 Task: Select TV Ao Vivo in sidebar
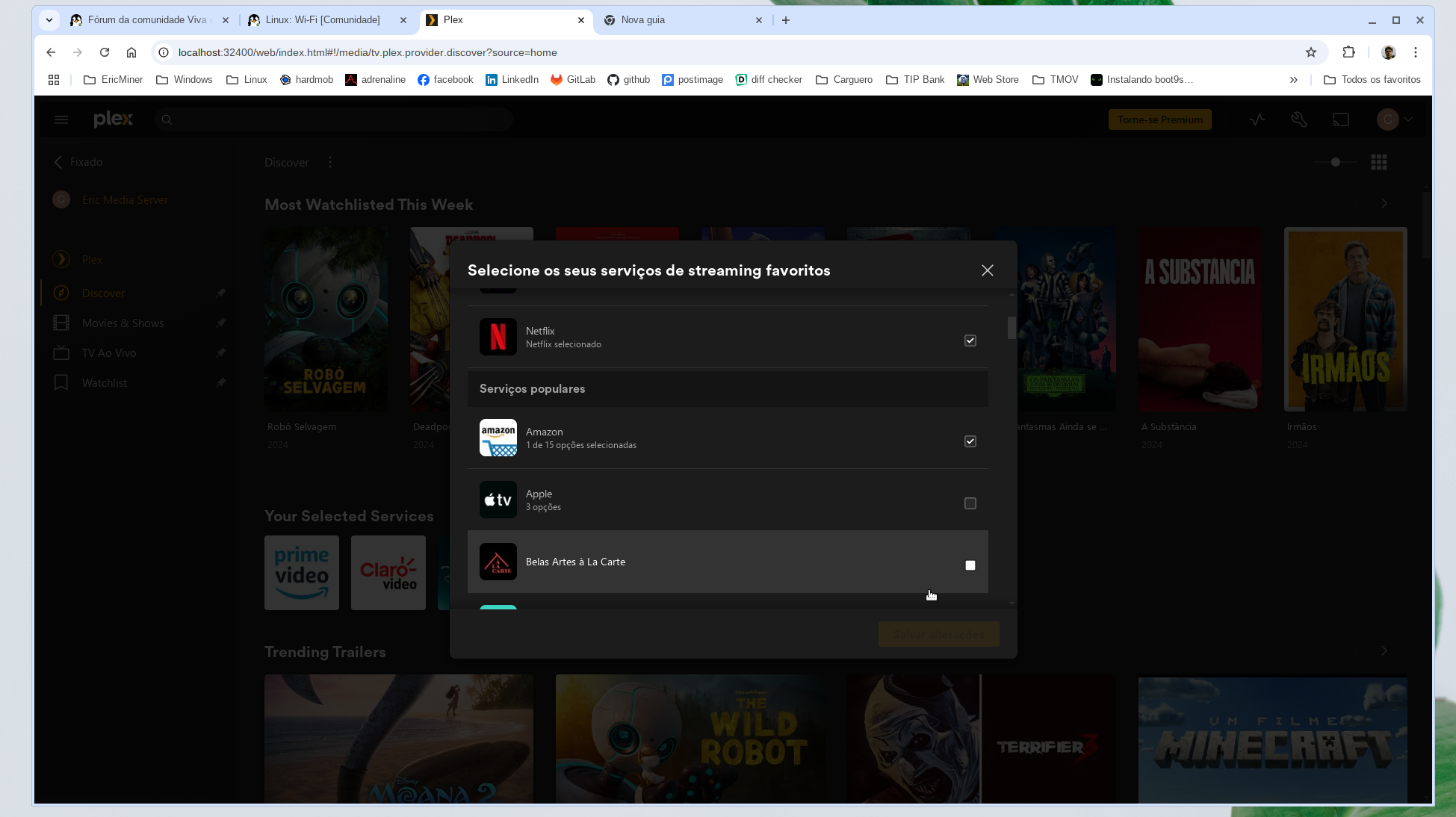(x=109, y=353)
